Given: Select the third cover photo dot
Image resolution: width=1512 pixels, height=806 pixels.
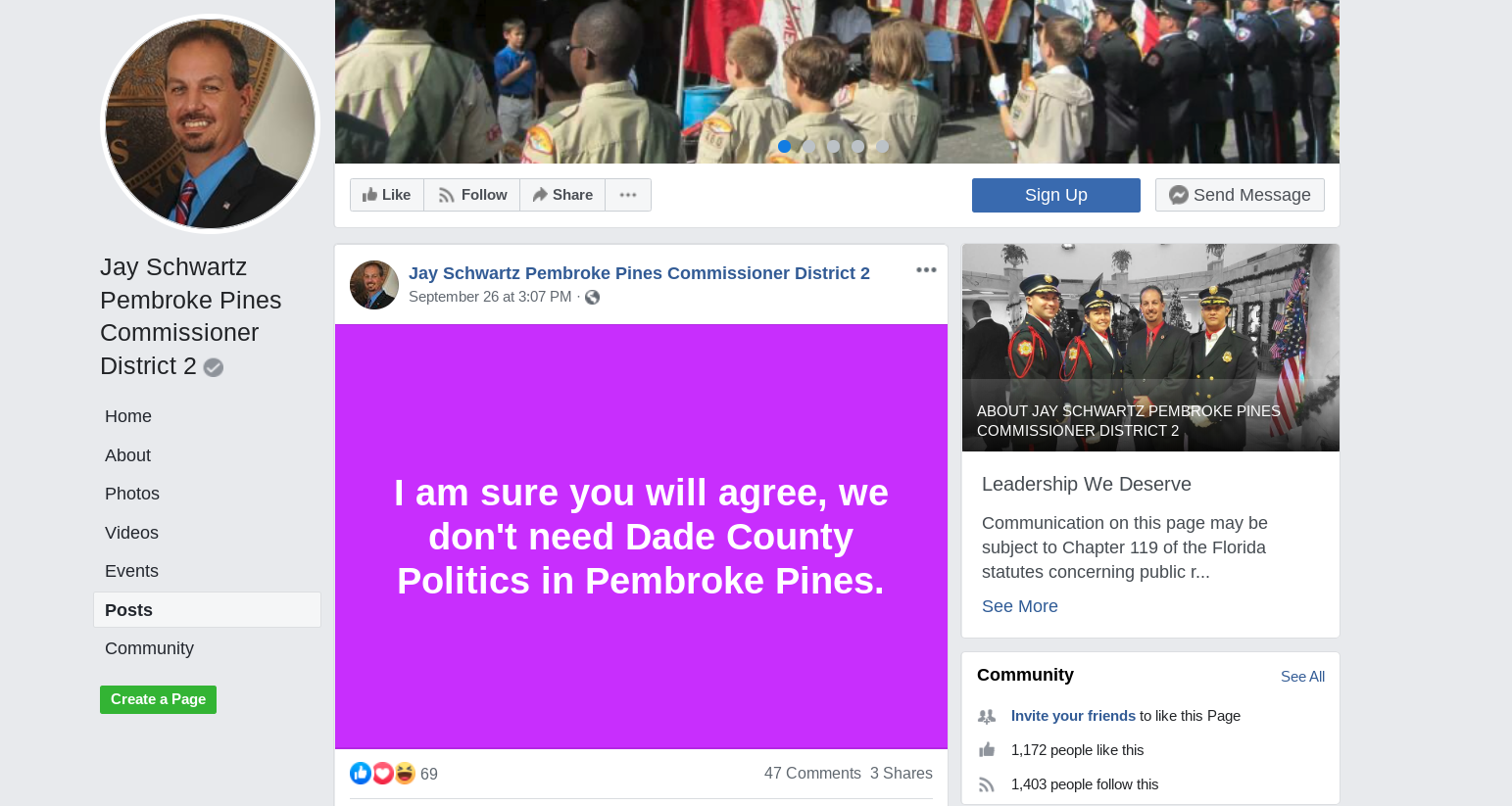Looking at the screenshot, I should pyautogui.click(x=833, y=146).
